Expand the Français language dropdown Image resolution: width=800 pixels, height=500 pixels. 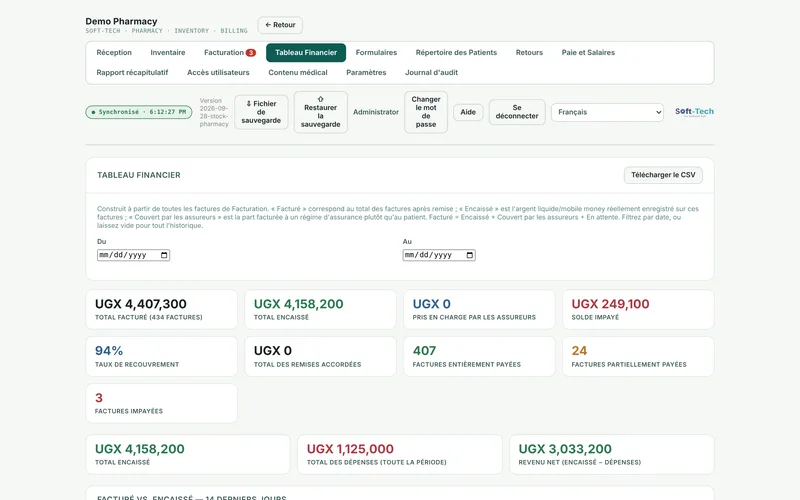(607, 112)
